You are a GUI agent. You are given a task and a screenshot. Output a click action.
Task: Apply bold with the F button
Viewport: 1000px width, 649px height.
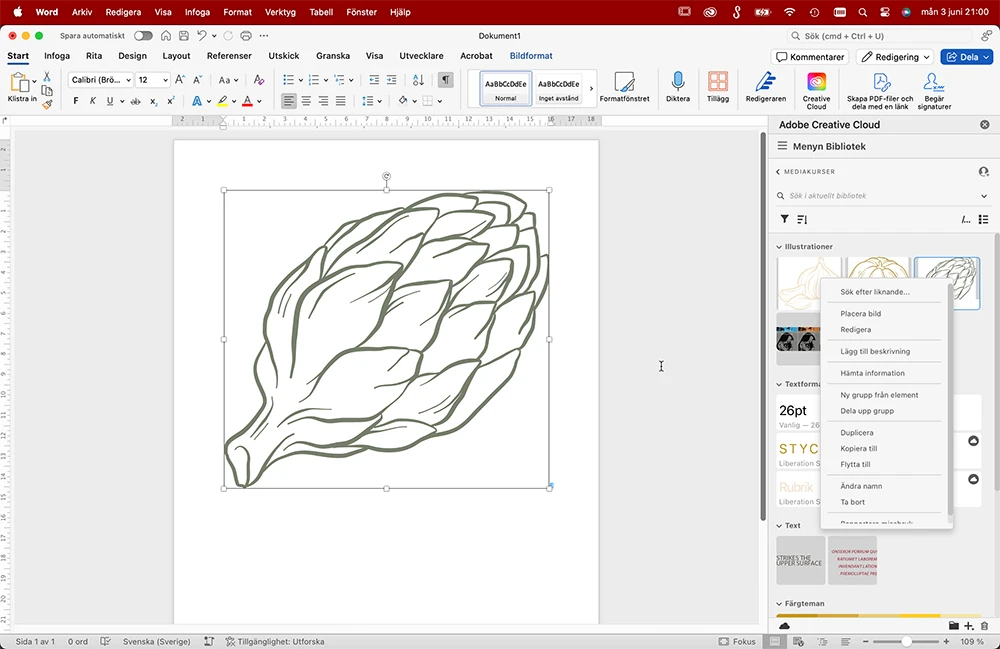76,101
